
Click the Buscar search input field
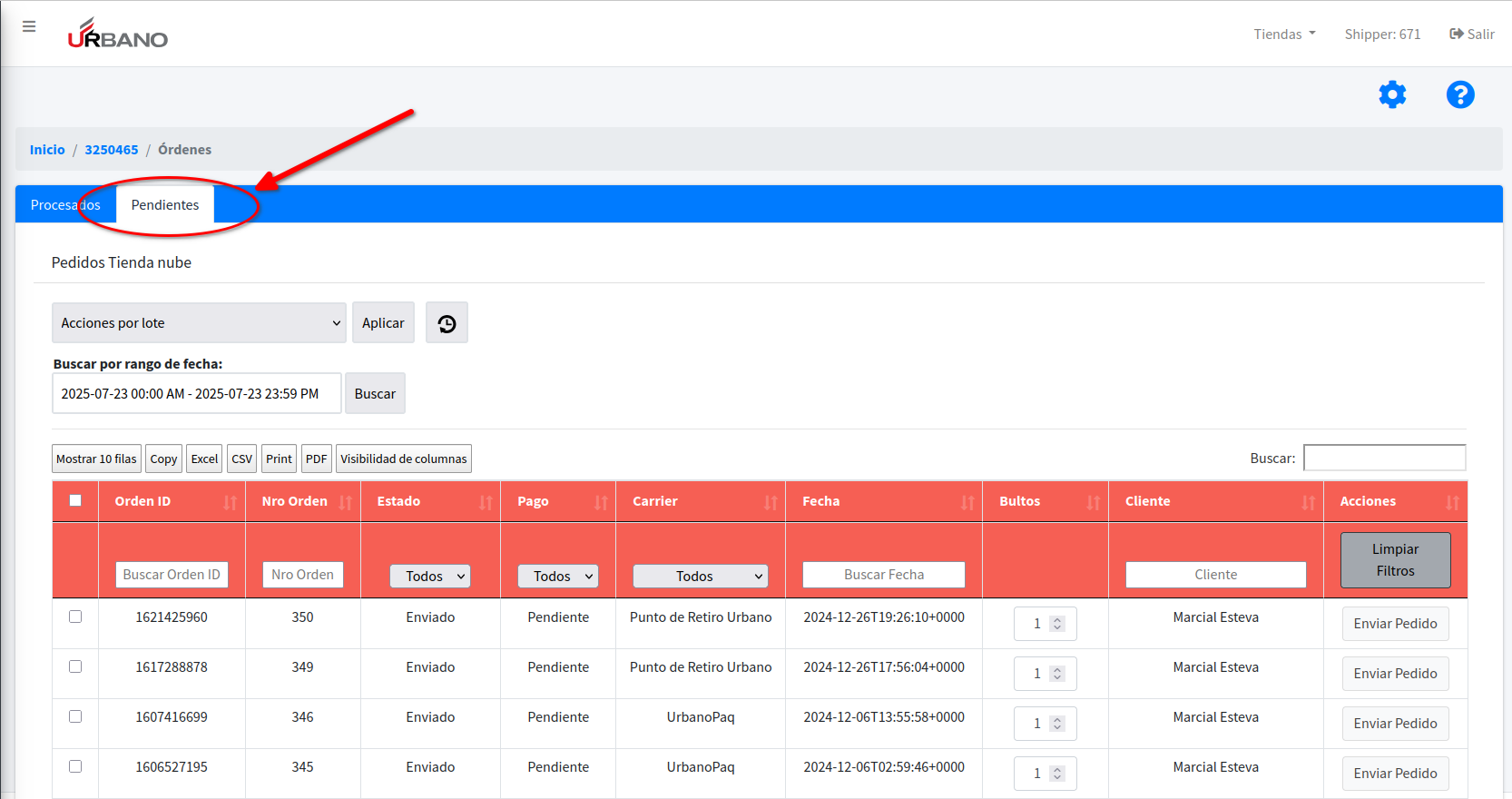(x=1384, y=458)
